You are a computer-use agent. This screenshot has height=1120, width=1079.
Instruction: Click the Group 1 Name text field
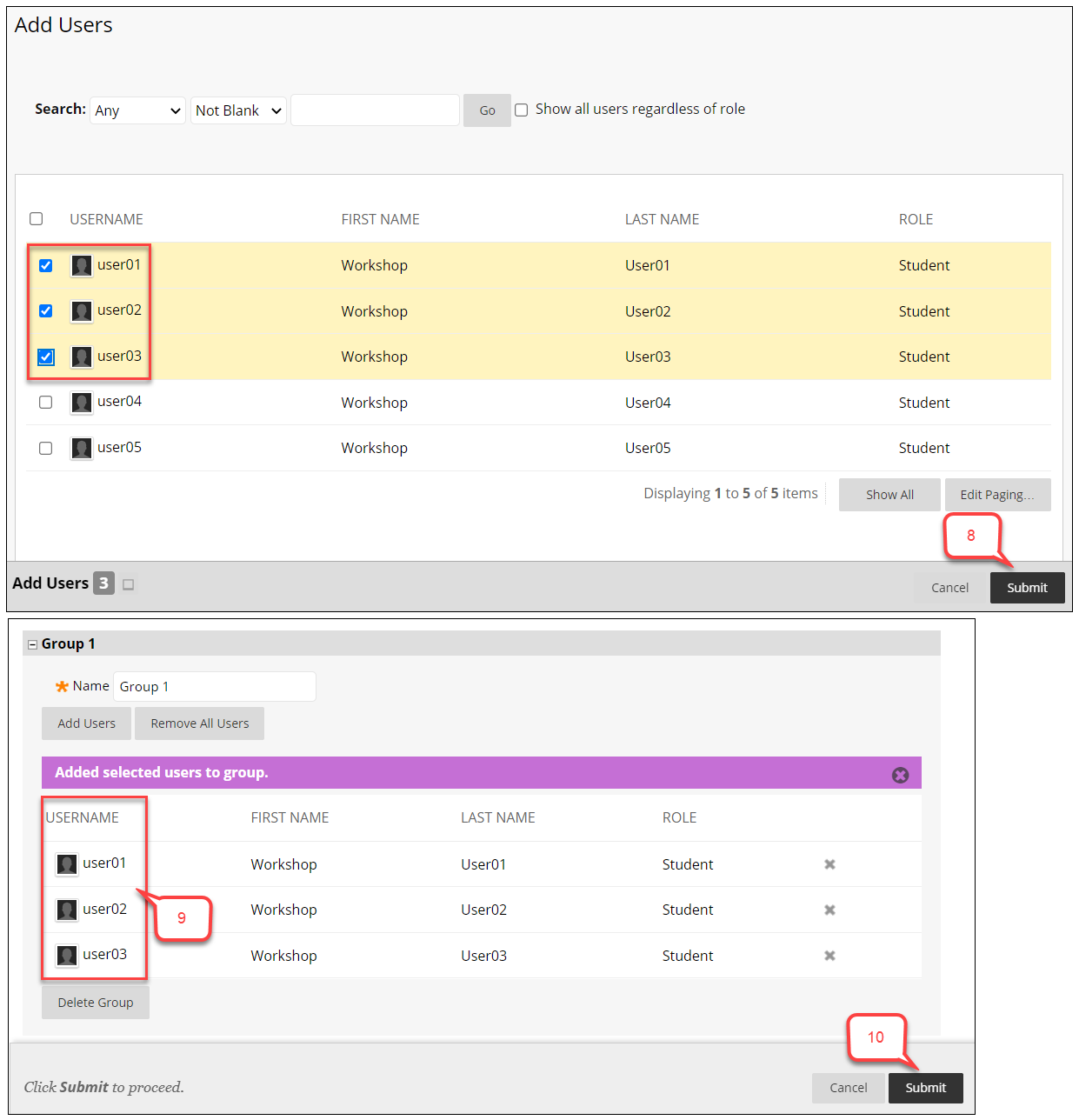click(x=214, y=687)
